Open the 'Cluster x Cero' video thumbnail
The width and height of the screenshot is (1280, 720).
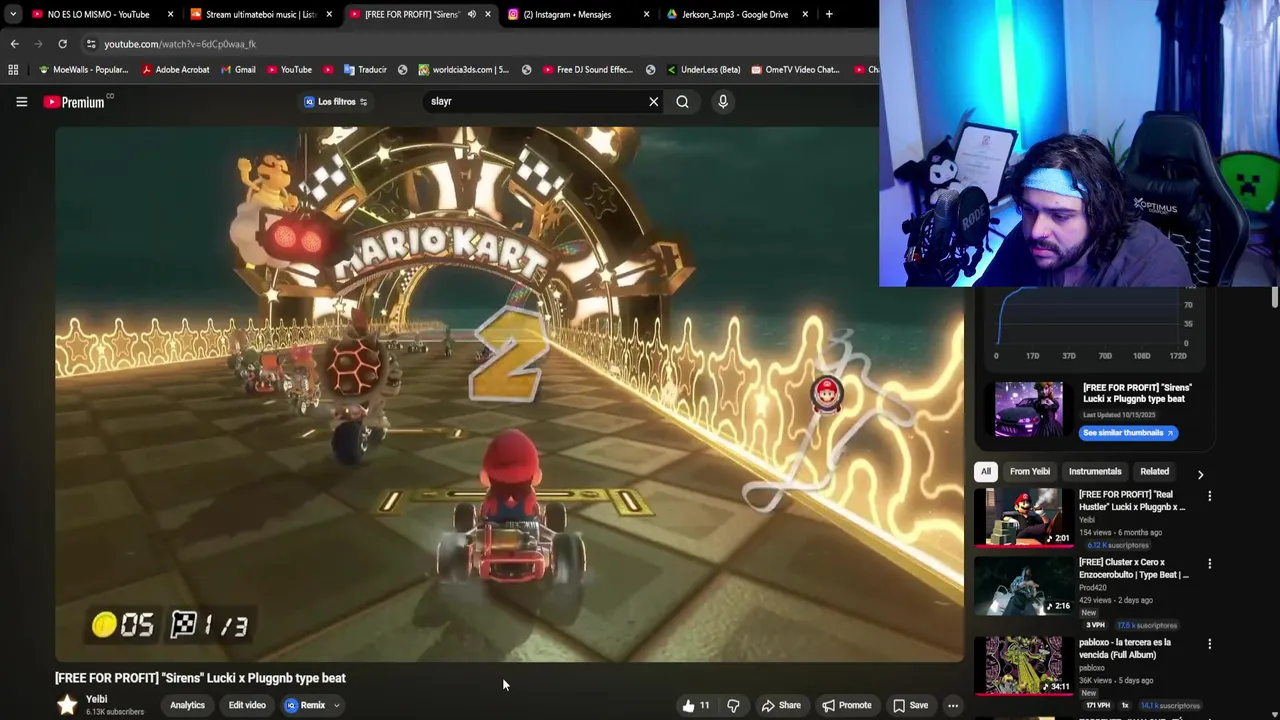point(1024,585)
